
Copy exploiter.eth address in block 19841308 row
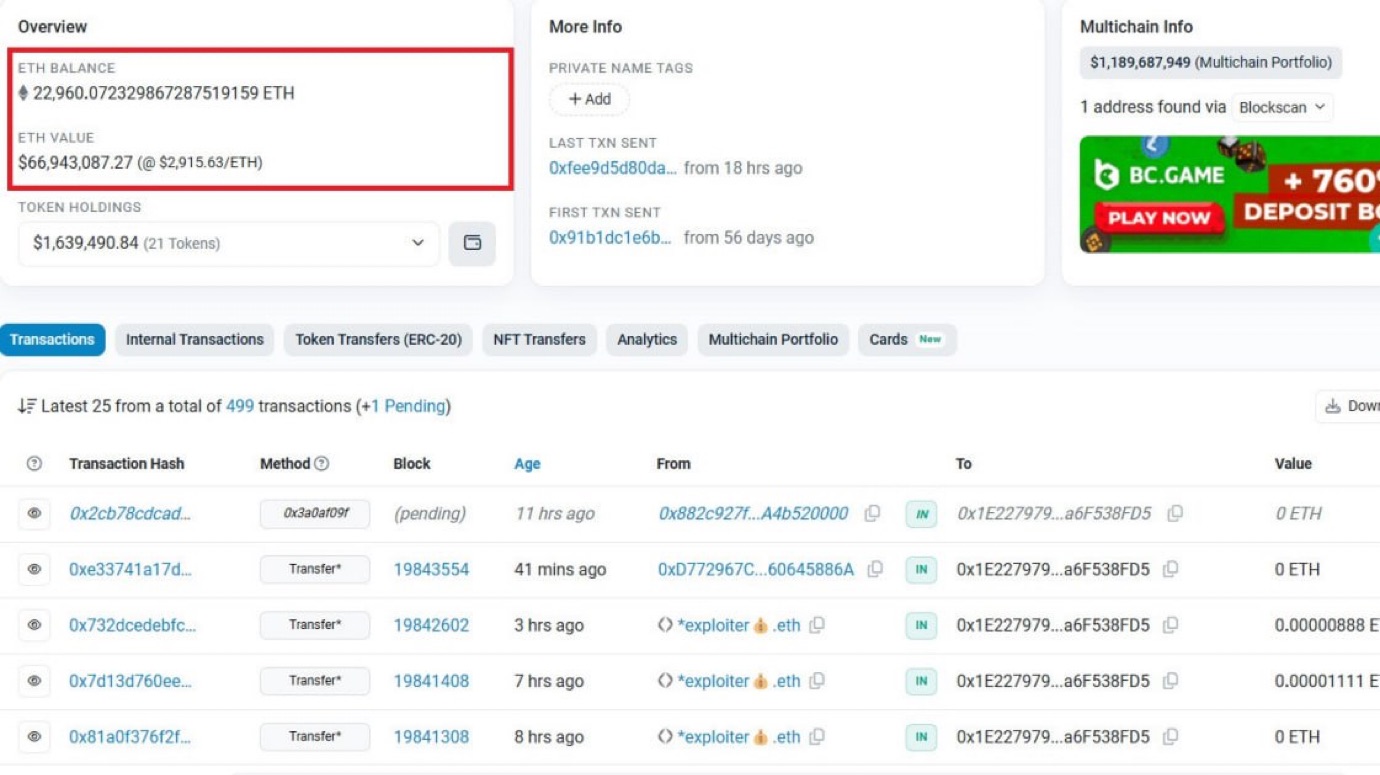(817, 738)
